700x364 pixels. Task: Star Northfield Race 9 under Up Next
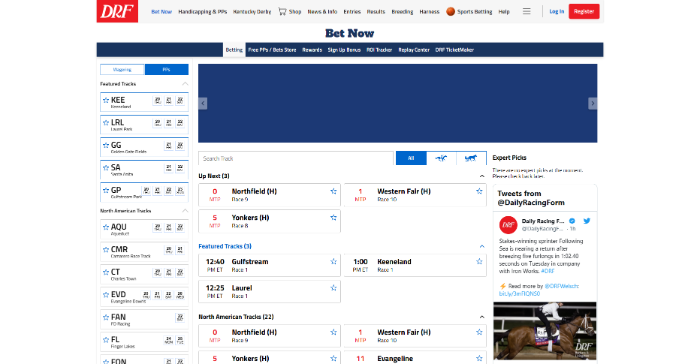point(333,191)
